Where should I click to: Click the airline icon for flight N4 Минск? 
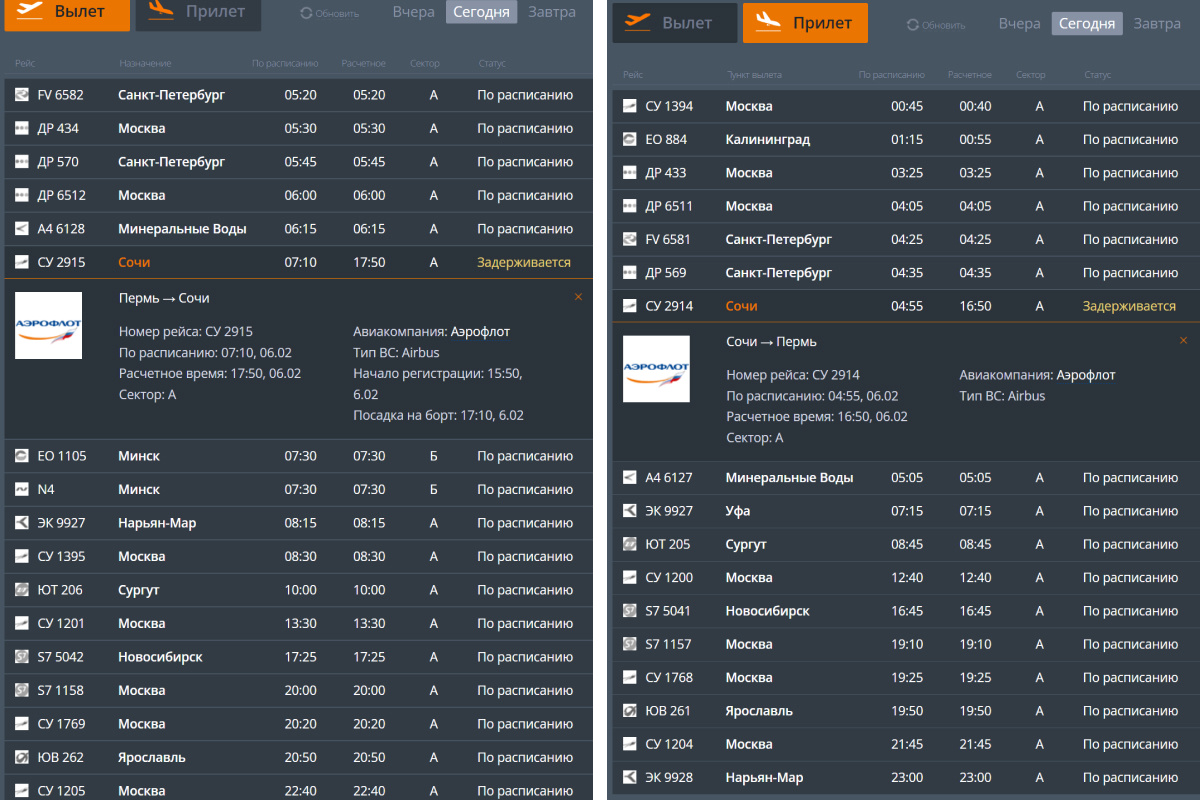[22, 489]
